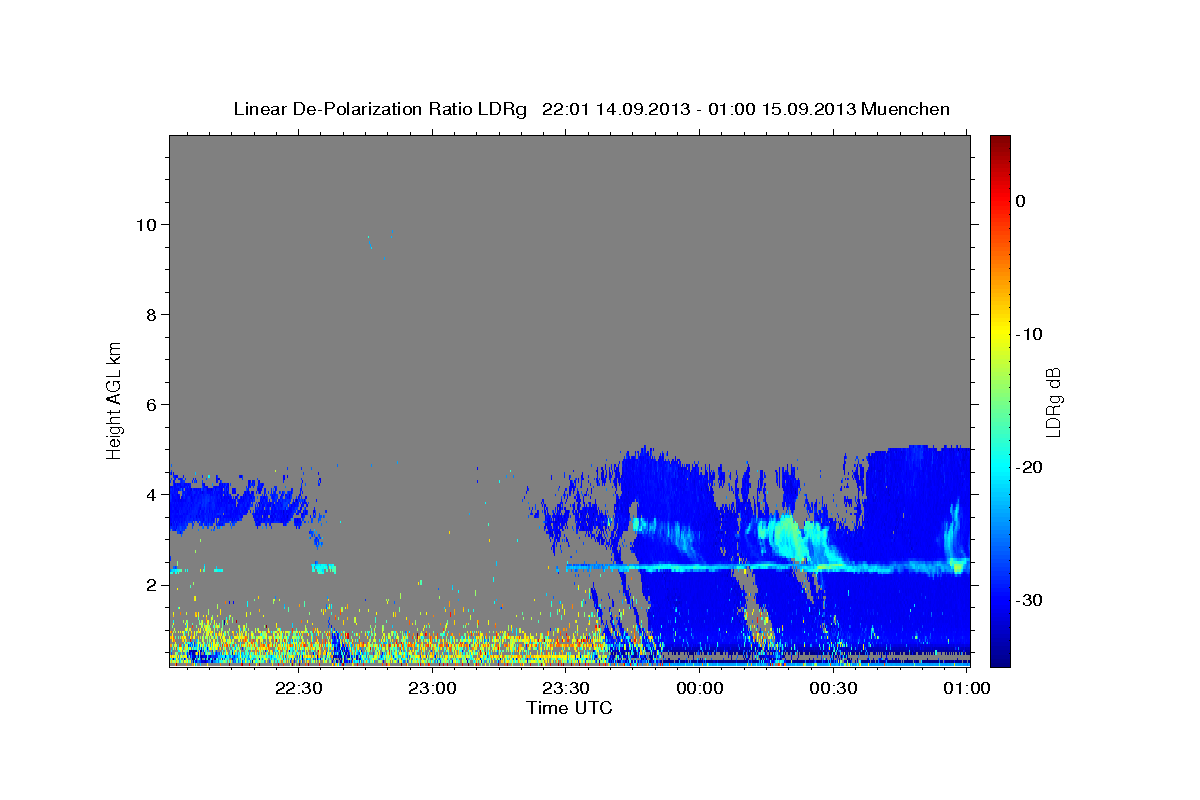Click the 'Time UTC' axis label
This screenshot has height=800, width=1200.
coord(569,708)
